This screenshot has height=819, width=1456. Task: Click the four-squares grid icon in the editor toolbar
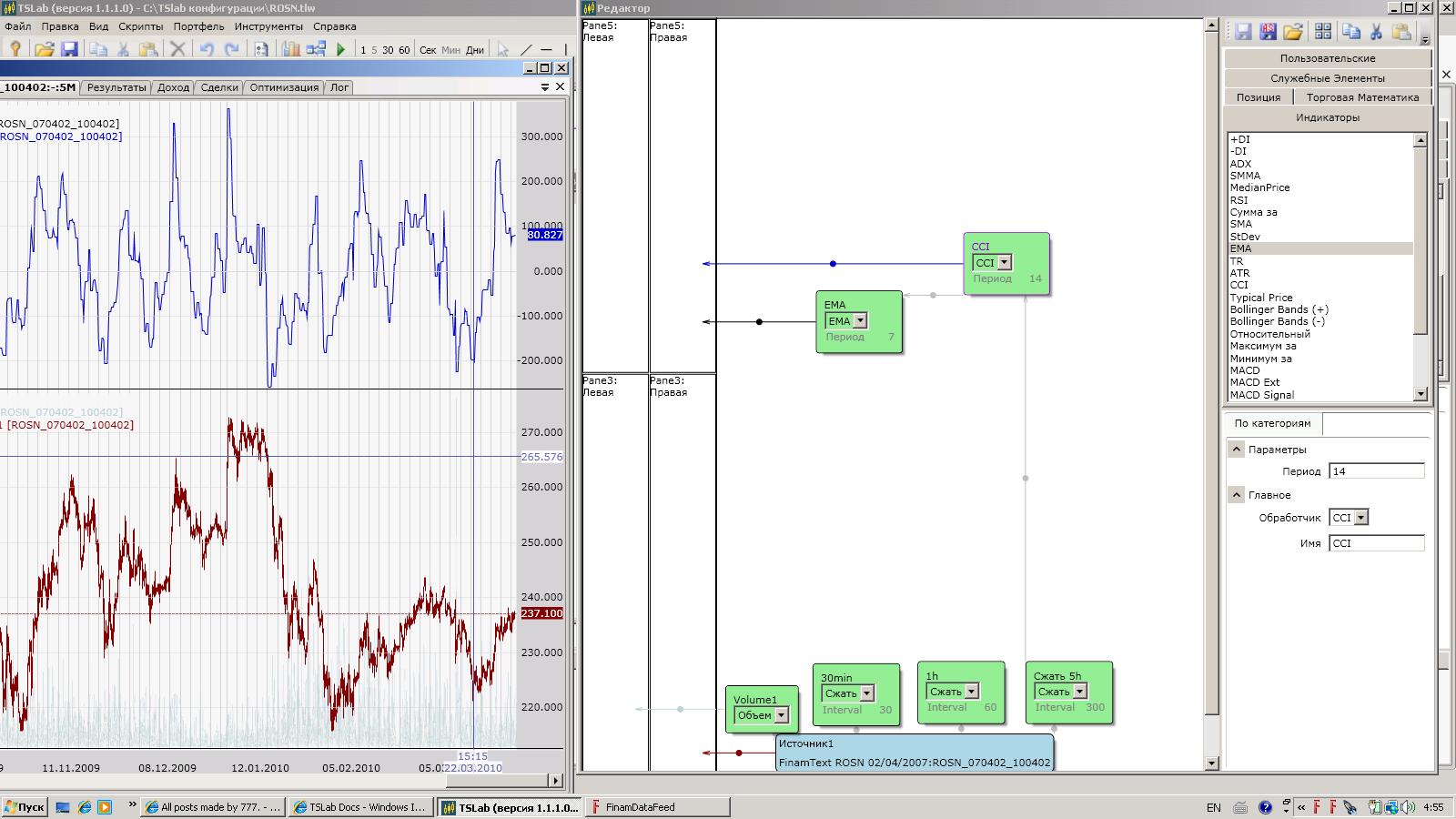point(1323,33)
